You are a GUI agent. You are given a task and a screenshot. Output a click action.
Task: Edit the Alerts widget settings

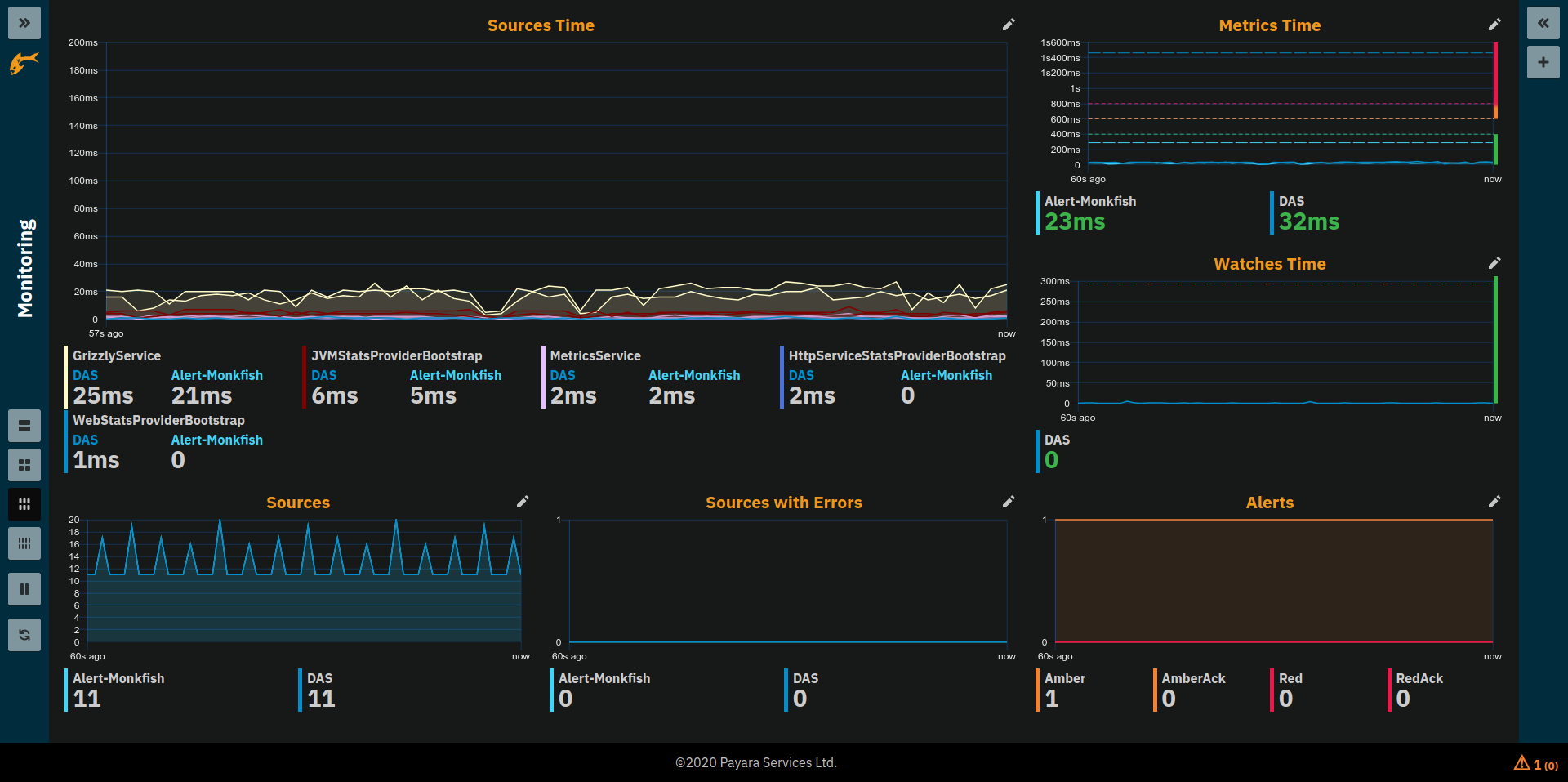[1494, 502]
